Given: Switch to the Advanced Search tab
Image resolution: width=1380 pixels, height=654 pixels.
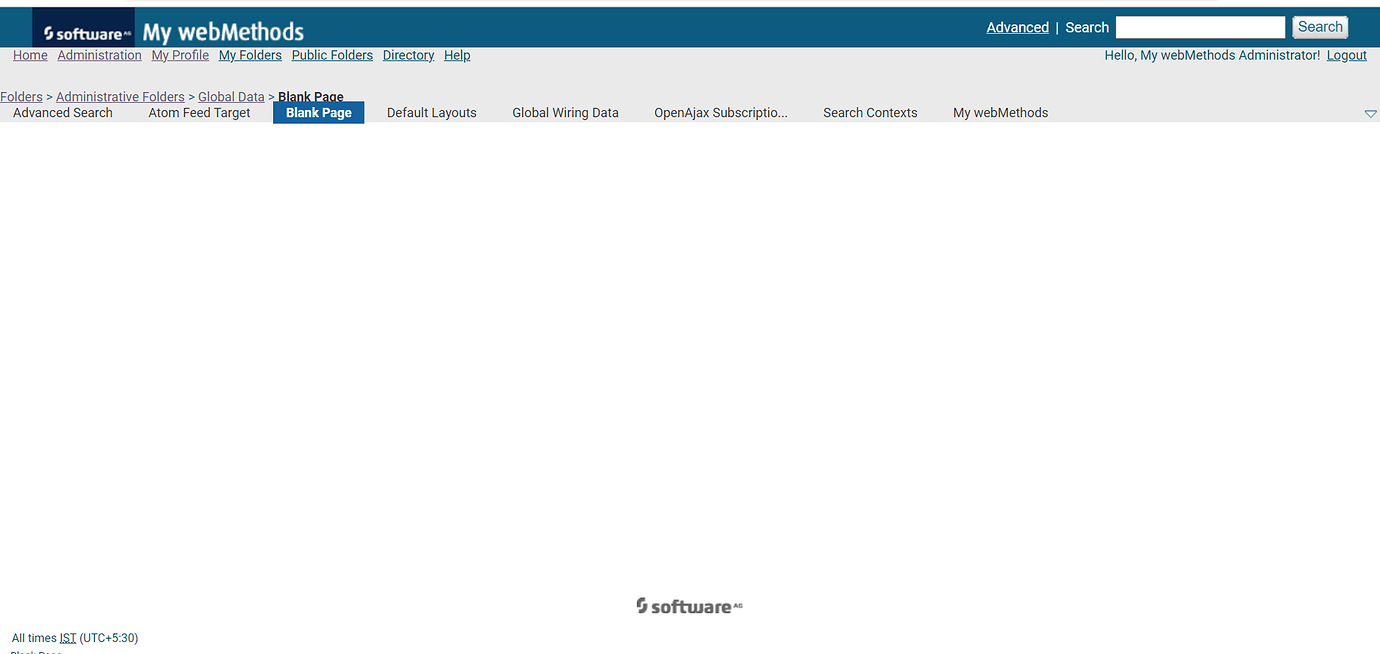Looking at the screenshot, I should pyautogui.click(x=63, y=113).
